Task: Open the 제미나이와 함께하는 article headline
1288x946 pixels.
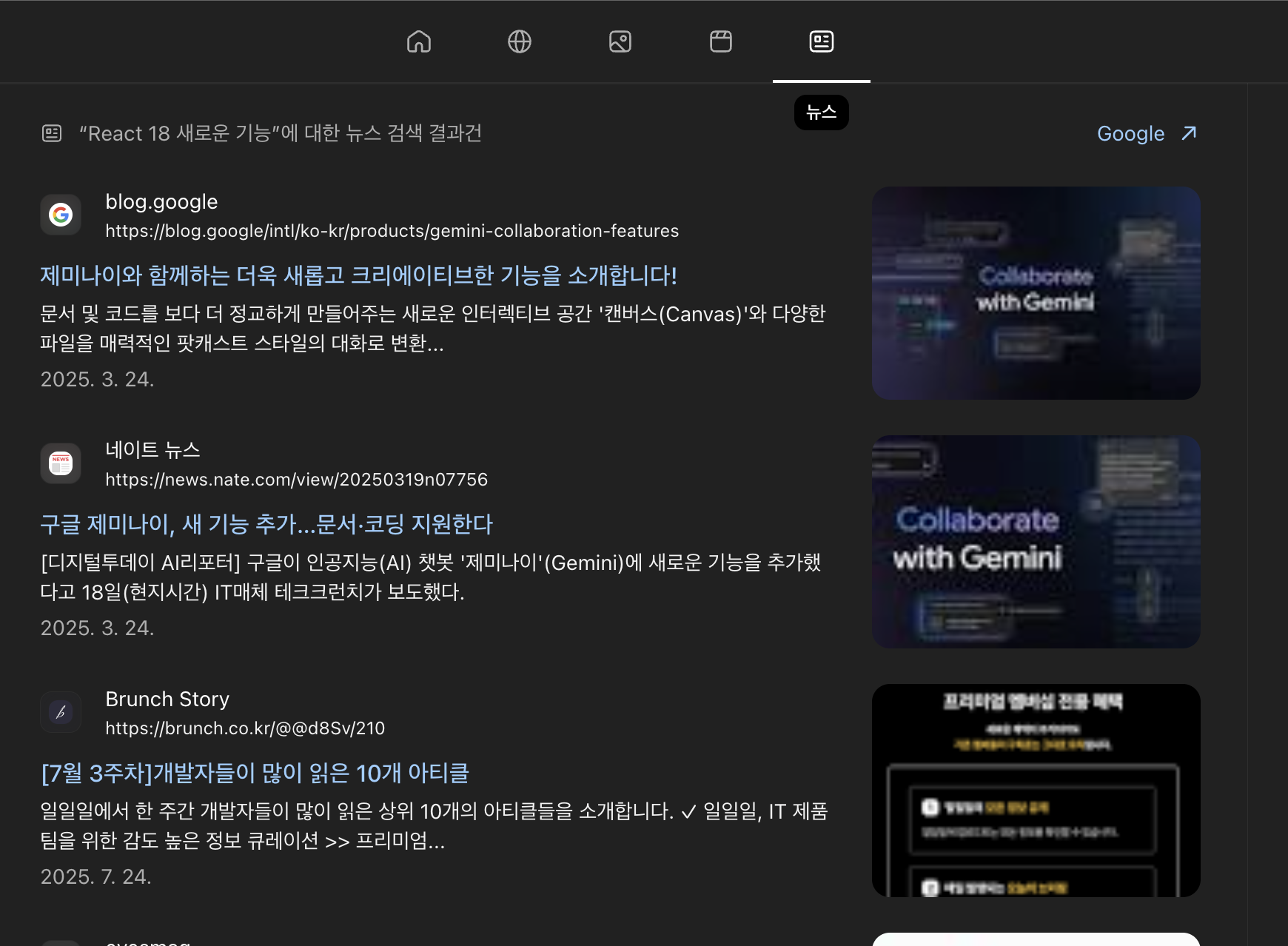Action: tap(358, 275)
